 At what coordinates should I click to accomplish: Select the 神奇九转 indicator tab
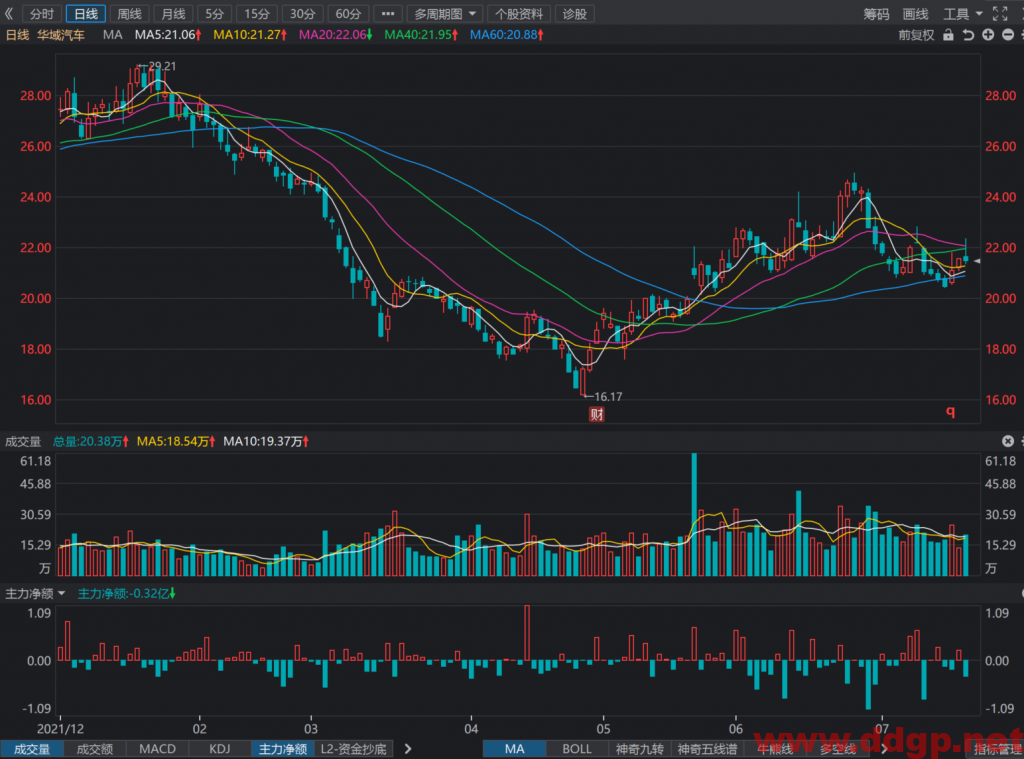639,749
